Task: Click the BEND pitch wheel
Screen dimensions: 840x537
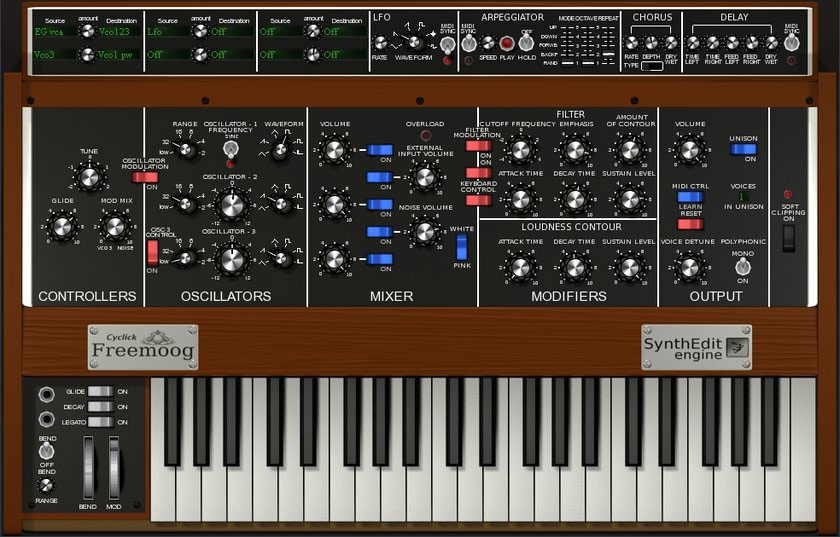Action: 88,468
